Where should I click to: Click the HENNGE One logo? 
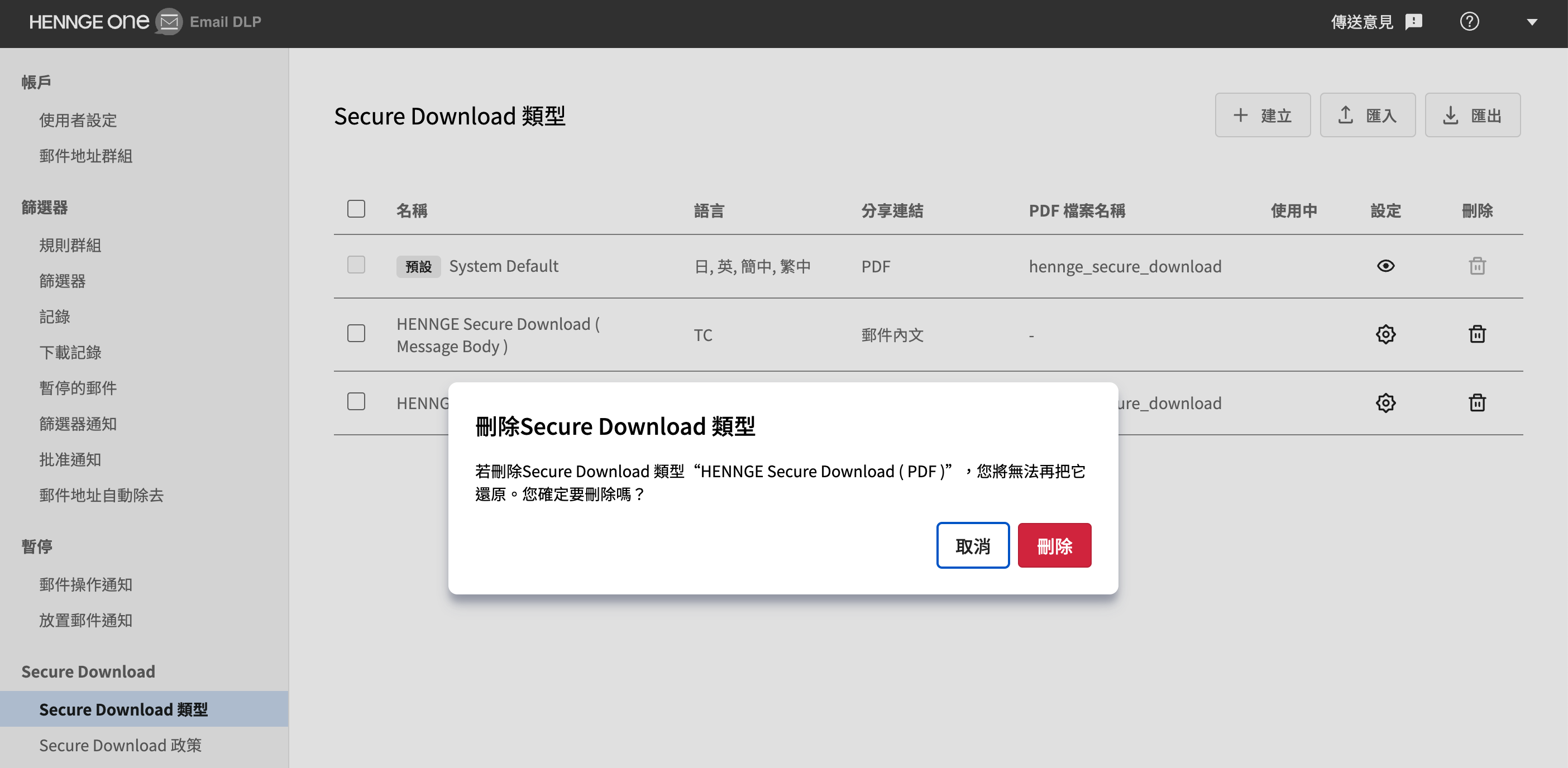89,22
